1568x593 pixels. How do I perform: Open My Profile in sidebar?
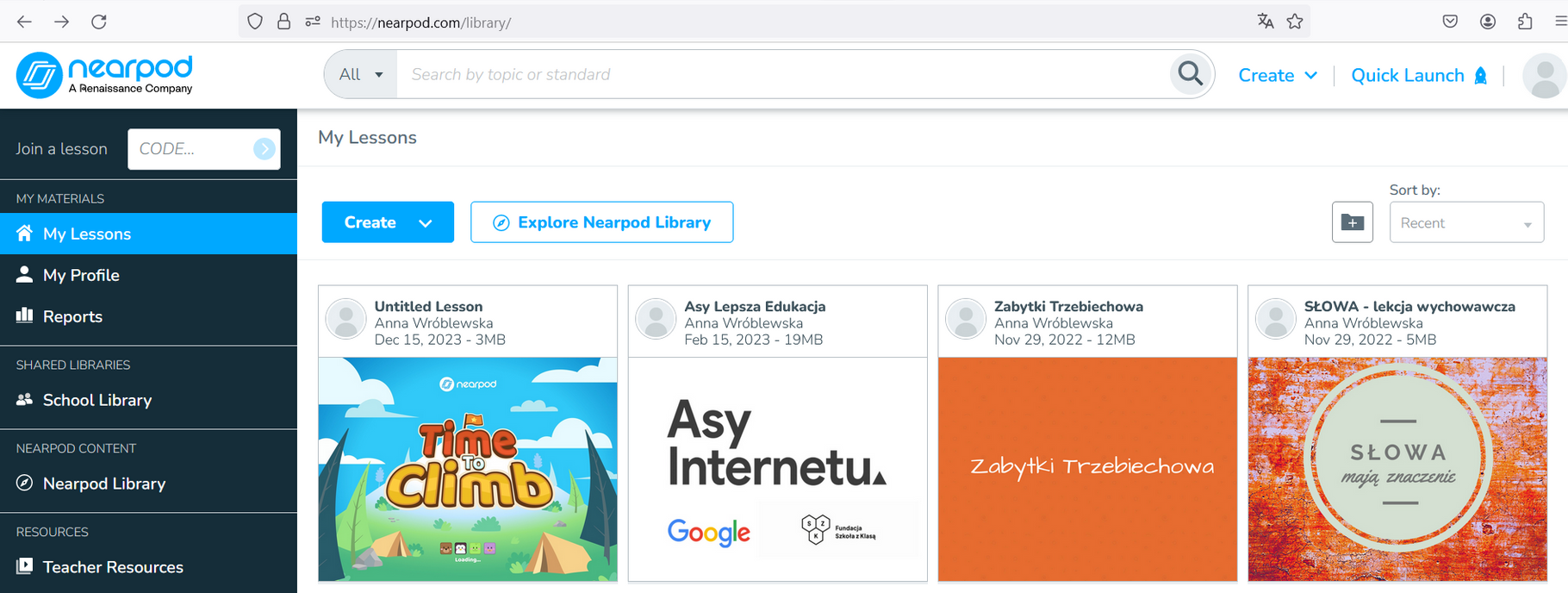[81, 275]
